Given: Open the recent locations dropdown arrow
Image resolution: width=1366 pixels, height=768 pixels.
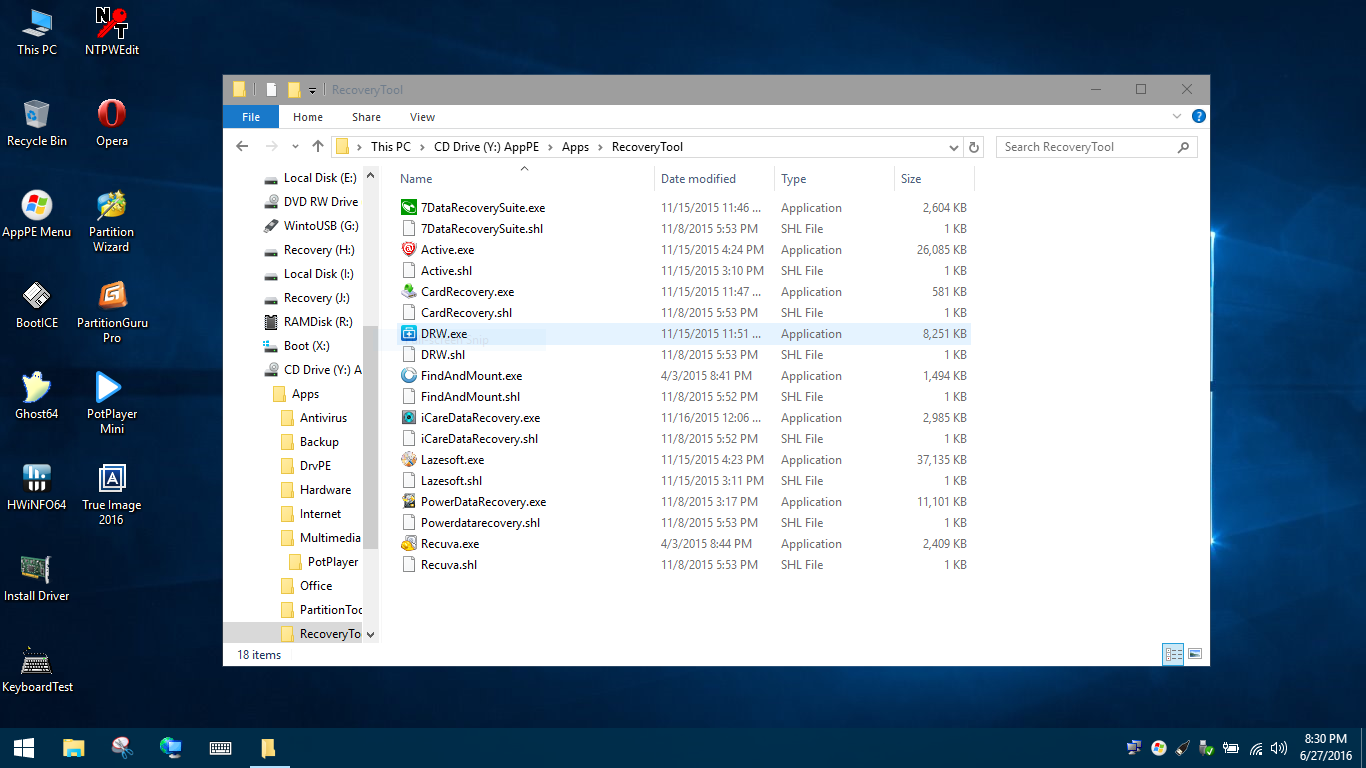Looking at the screenshot, I should coord(296,147).
